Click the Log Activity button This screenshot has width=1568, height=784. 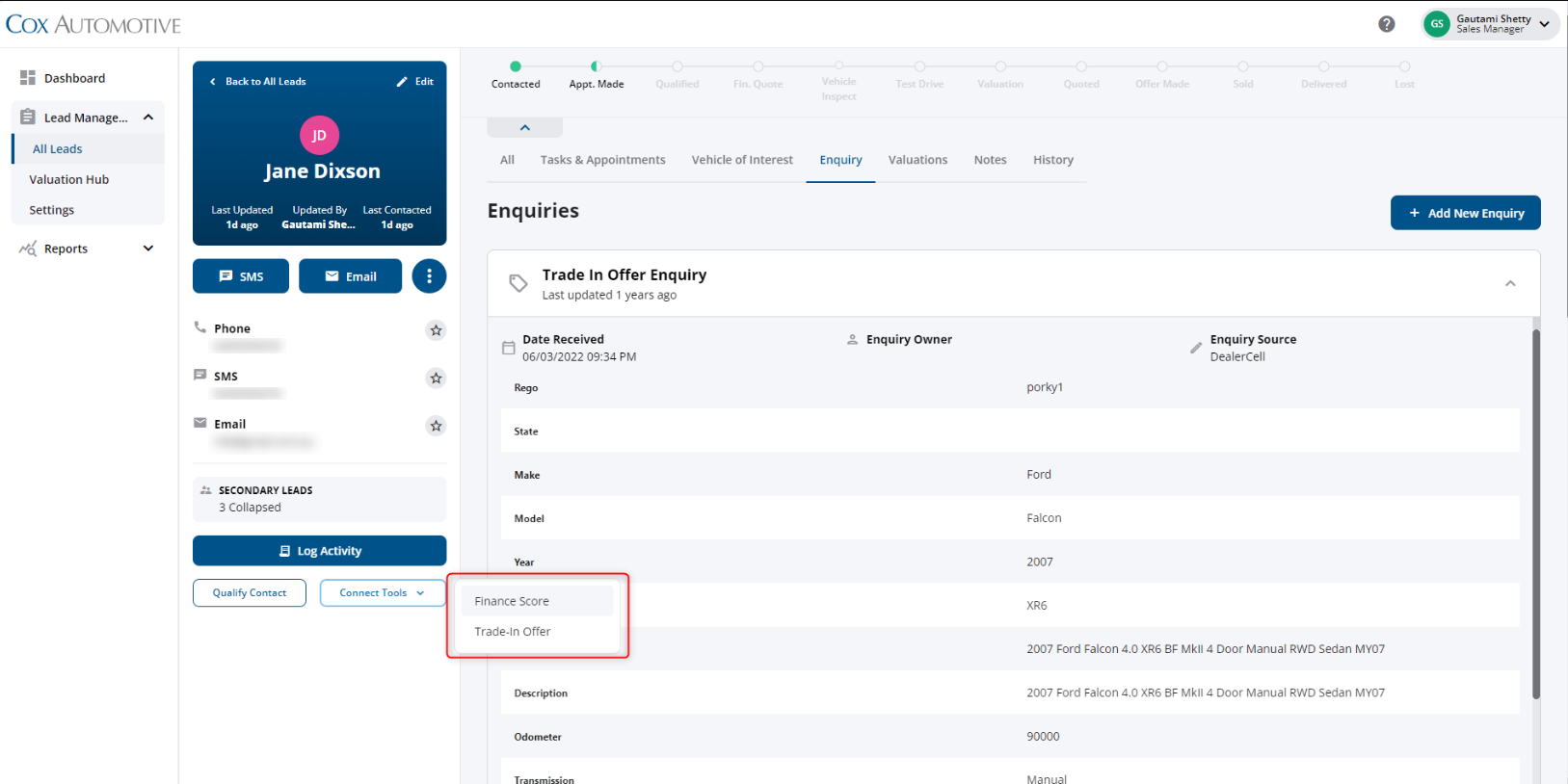pos(319,551)
